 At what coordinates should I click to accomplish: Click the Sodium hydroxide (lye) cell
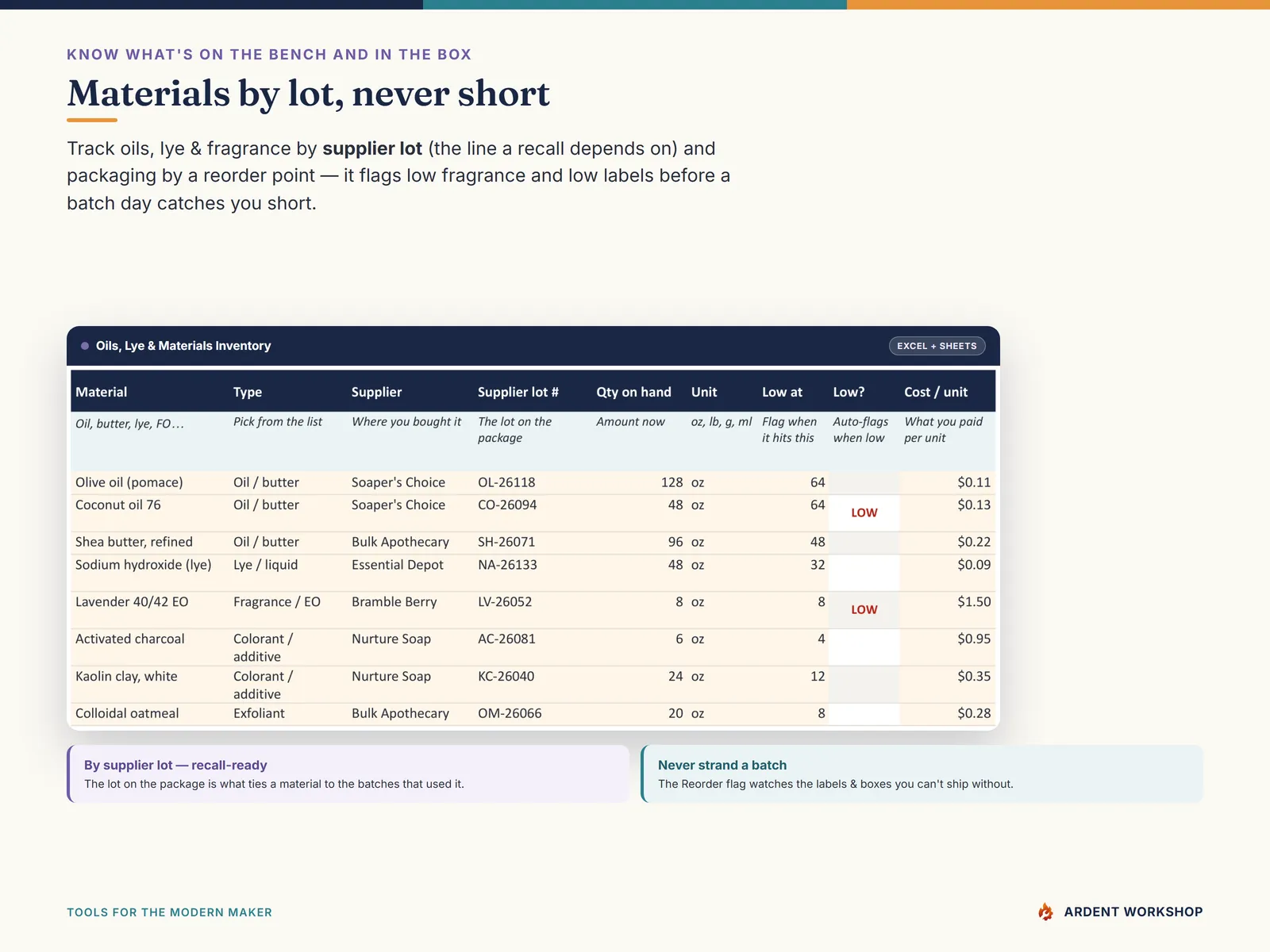tap(144, 565)
